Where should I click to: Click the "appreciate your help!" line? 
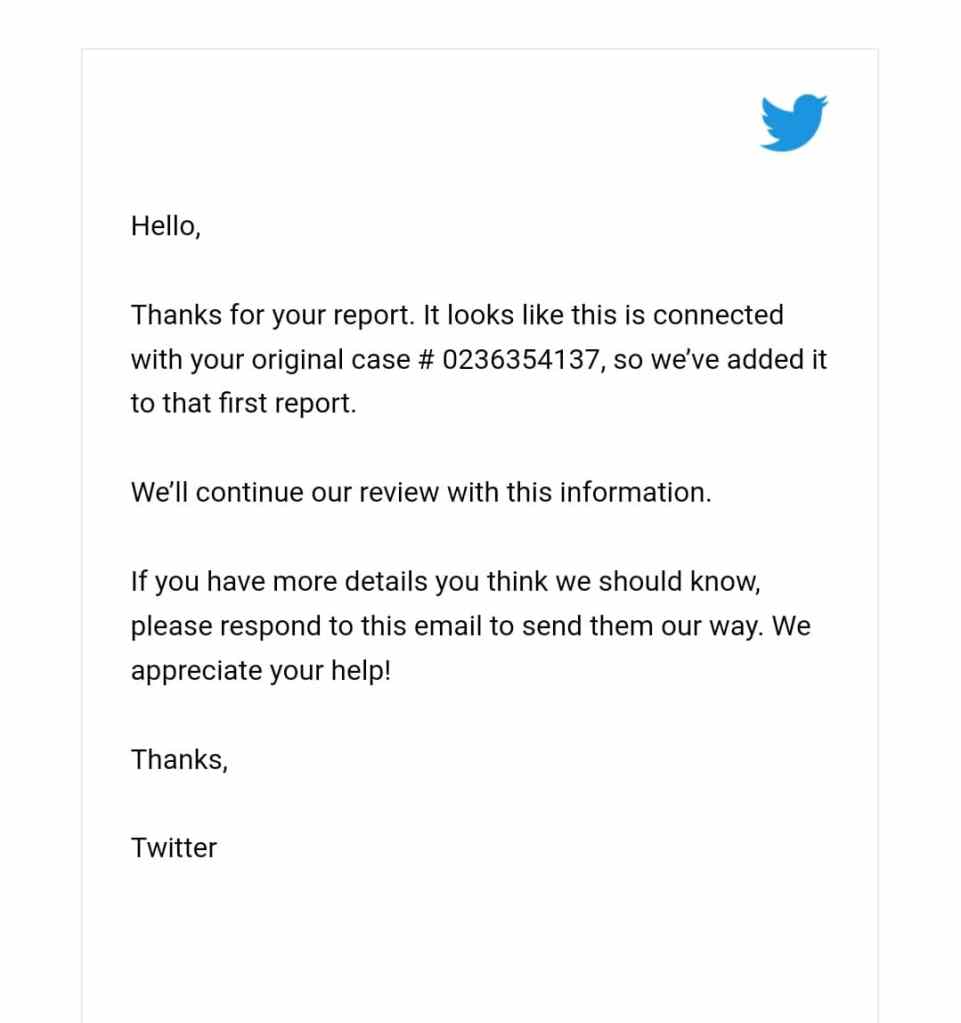(260, 670)
